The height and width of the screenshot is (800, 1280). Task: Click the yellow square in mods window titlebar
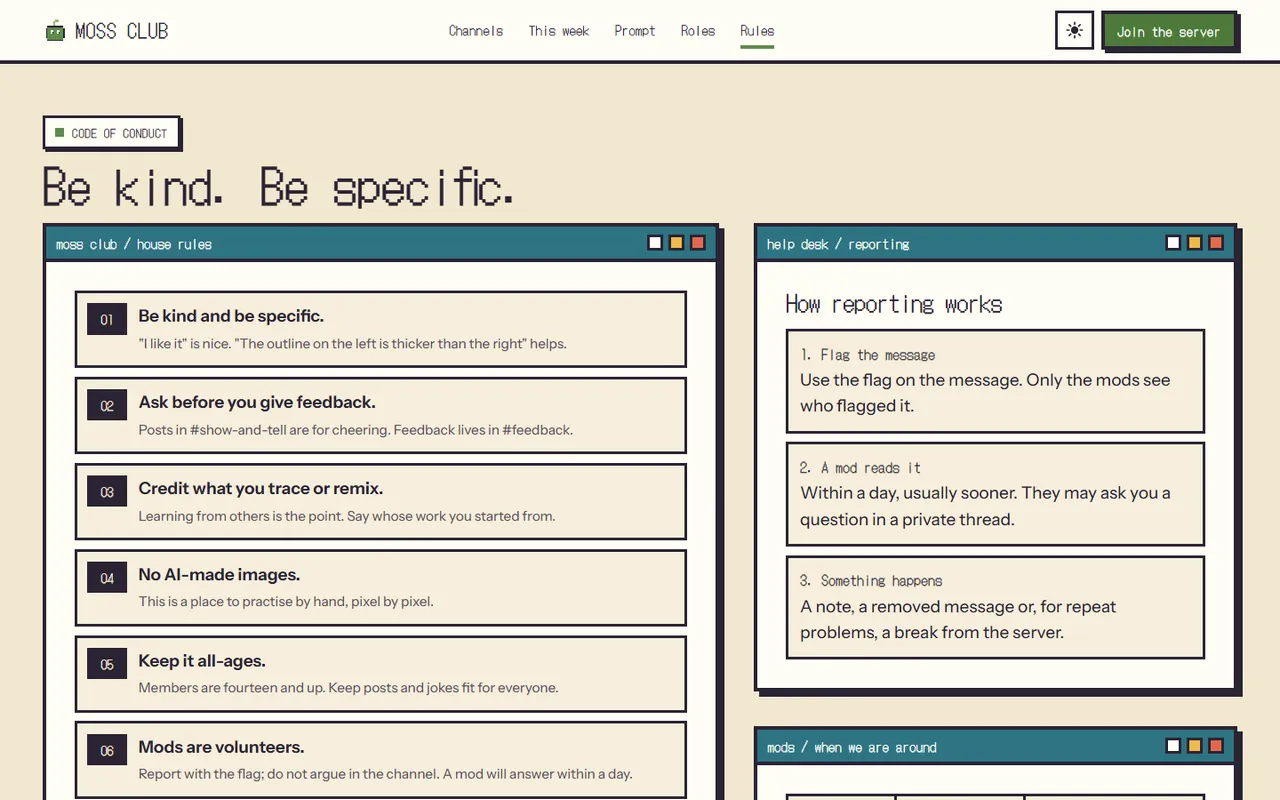click(x=1194, y=746)
